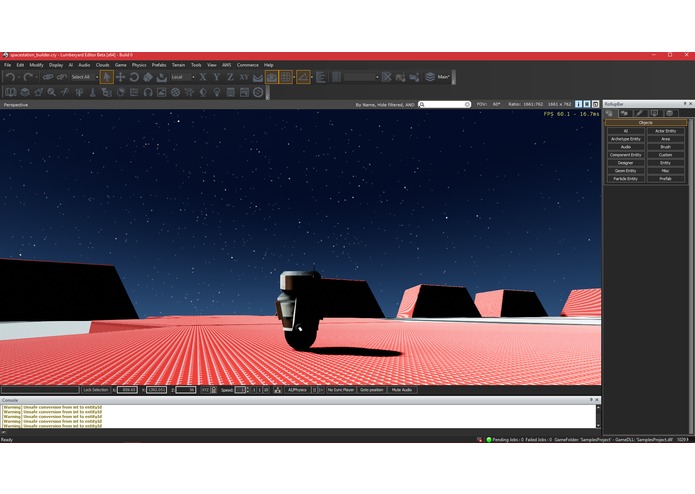The image size is (695, 494).
Task: Select the Move tool
Action: tap(120, 77)
